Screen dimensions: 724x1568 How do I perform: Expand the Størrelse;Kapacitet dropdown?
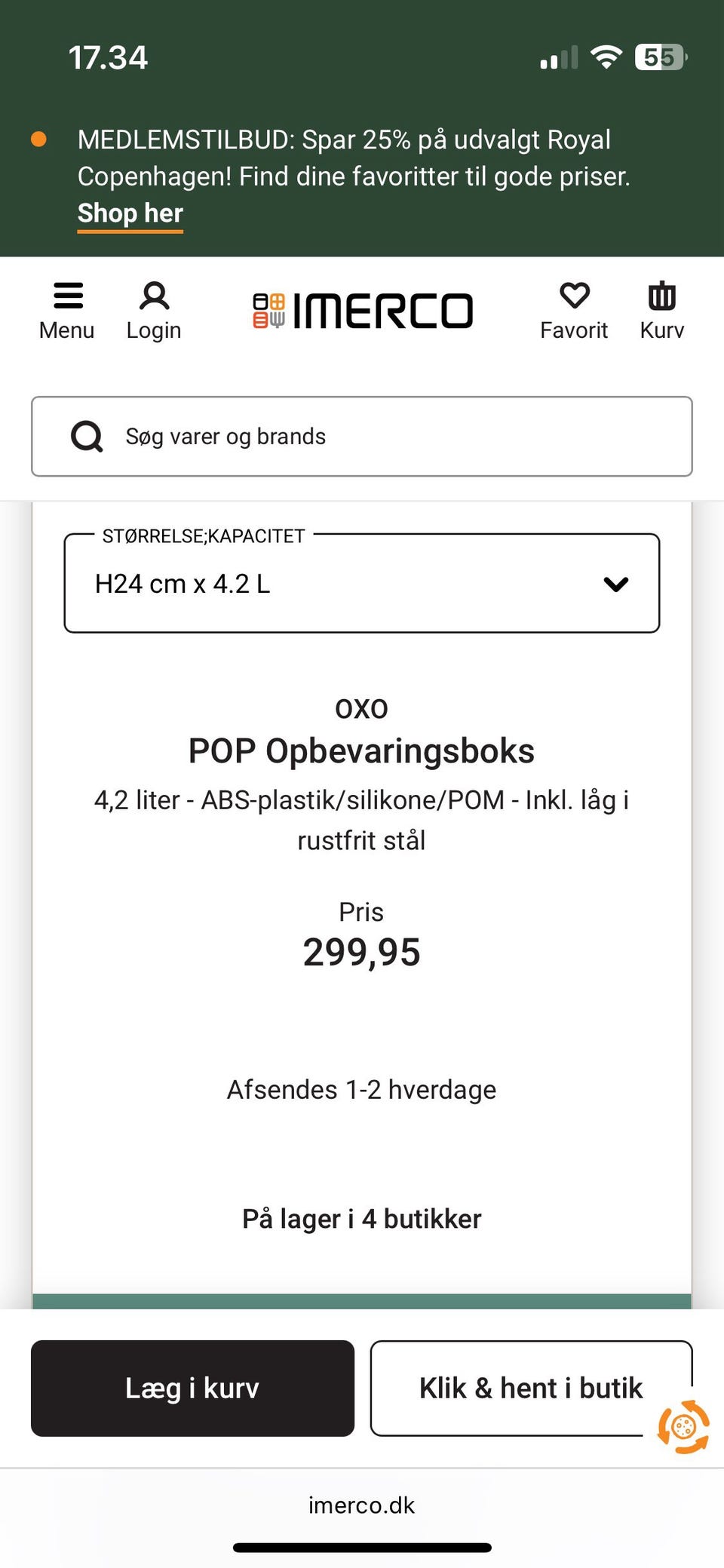tap(361, 583)
